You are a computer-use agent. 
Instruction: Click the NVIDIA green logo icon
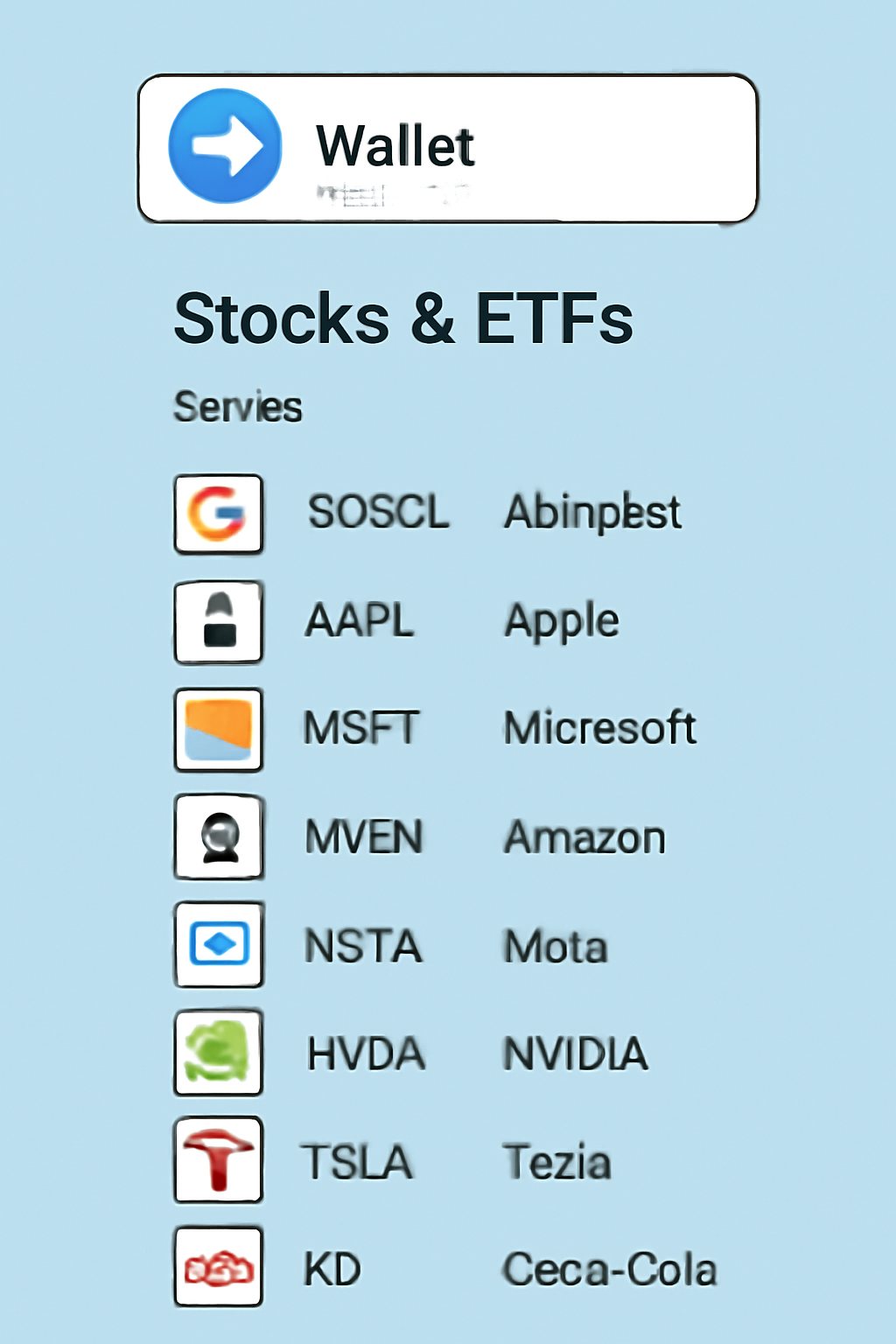[218, 1053]
